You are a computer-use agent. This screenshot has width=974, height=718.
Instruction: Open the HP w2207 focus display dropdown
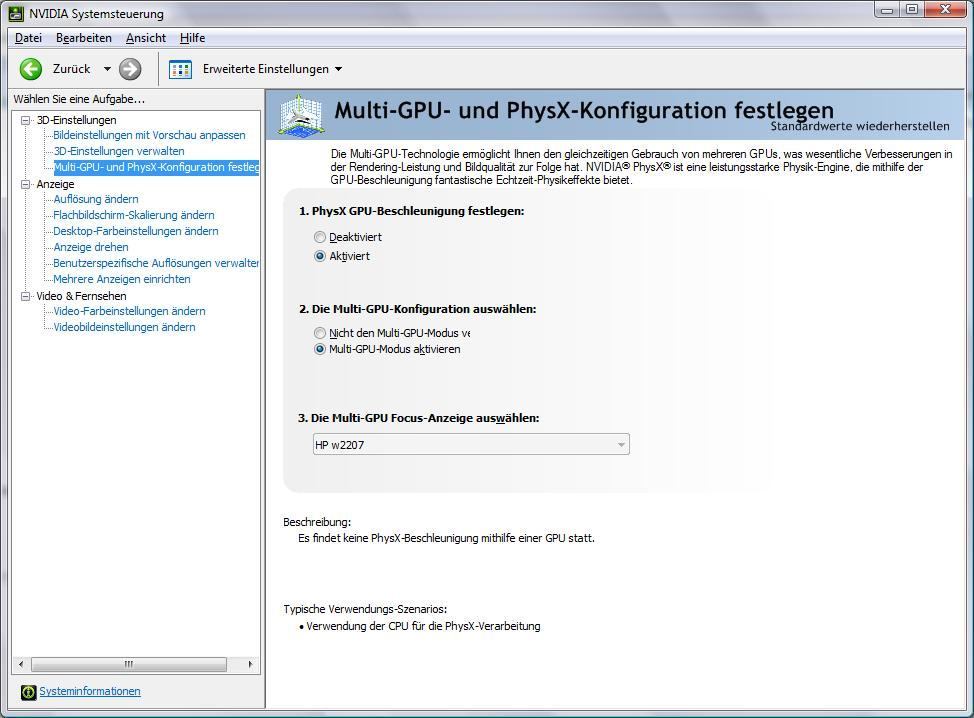tap(471, 445)
